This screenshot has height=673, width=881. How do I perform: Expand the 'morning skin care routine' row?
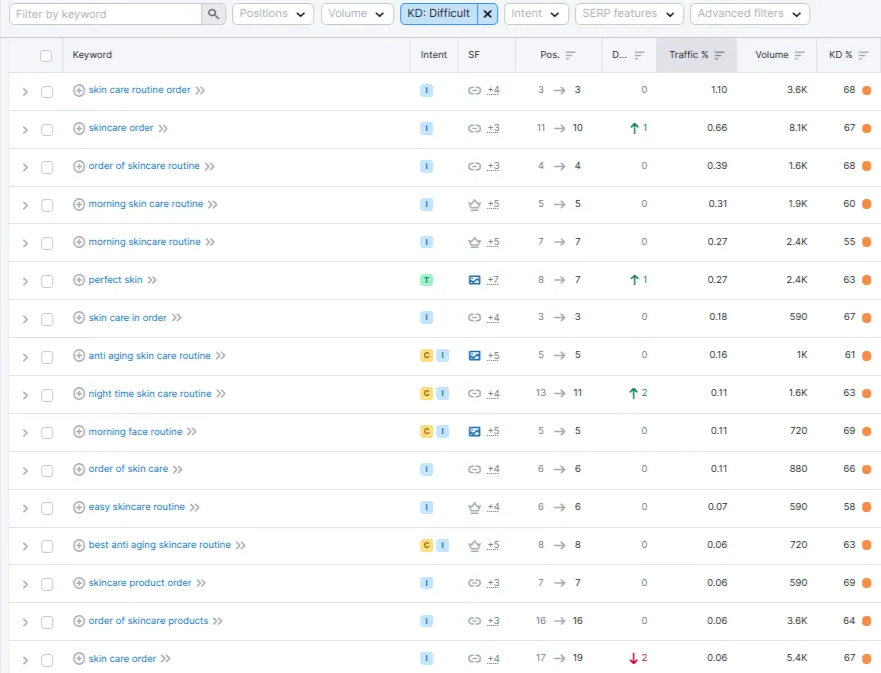(x=25, y=206)
